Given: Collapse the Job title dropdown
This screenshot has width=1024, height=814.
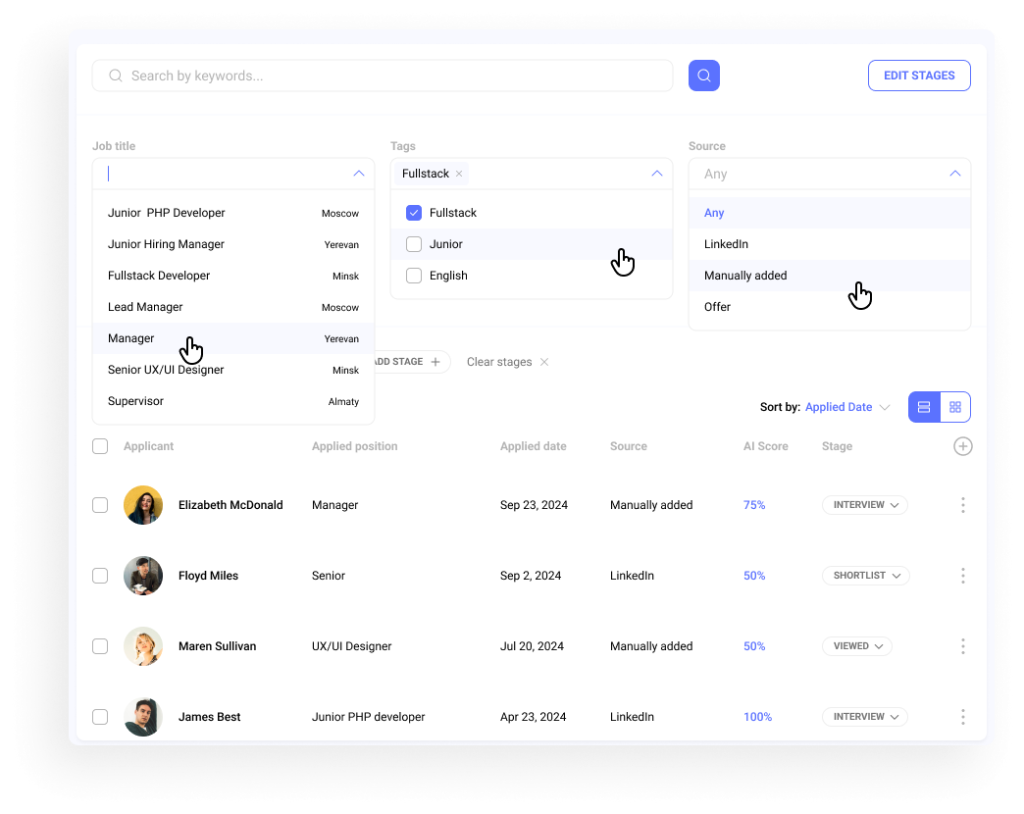Looking at the screenshot, I should tap(358, 173).
